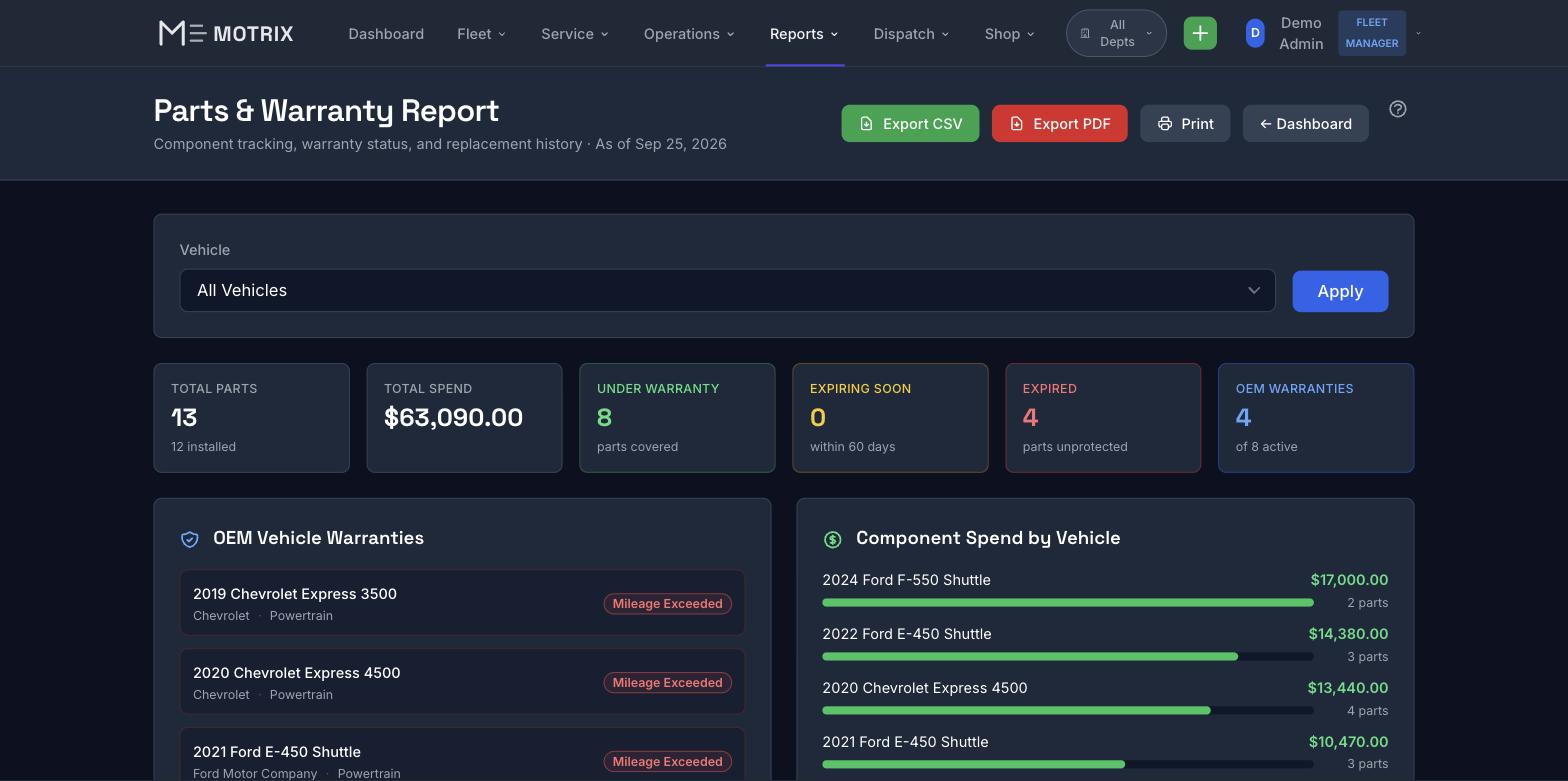Click the Fleet Manager role badge
The height and width of the screenshot is (781, 1568).
point(1371,33)
